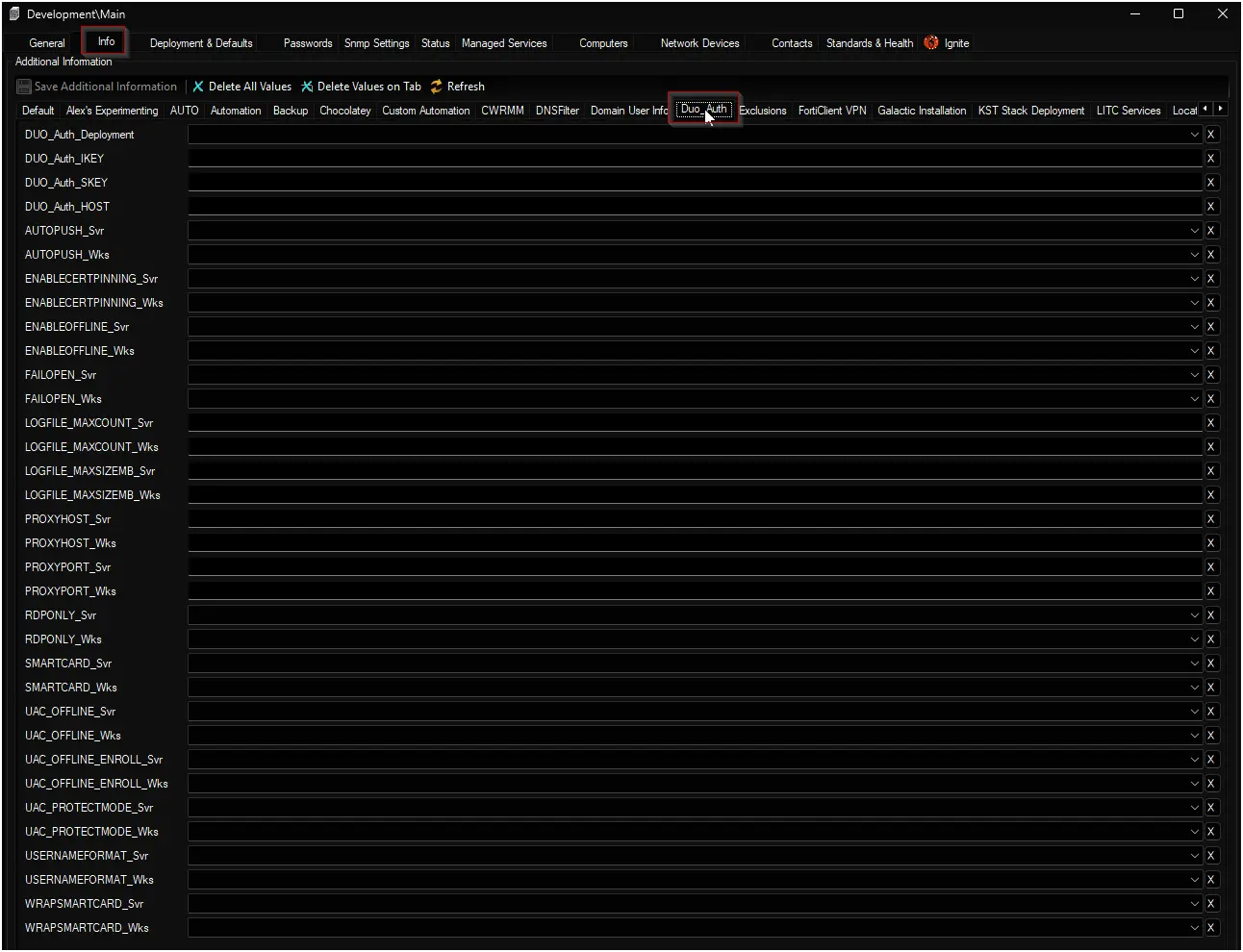
Task: Select the Chocolatey sub-tab
Action: 345,111
